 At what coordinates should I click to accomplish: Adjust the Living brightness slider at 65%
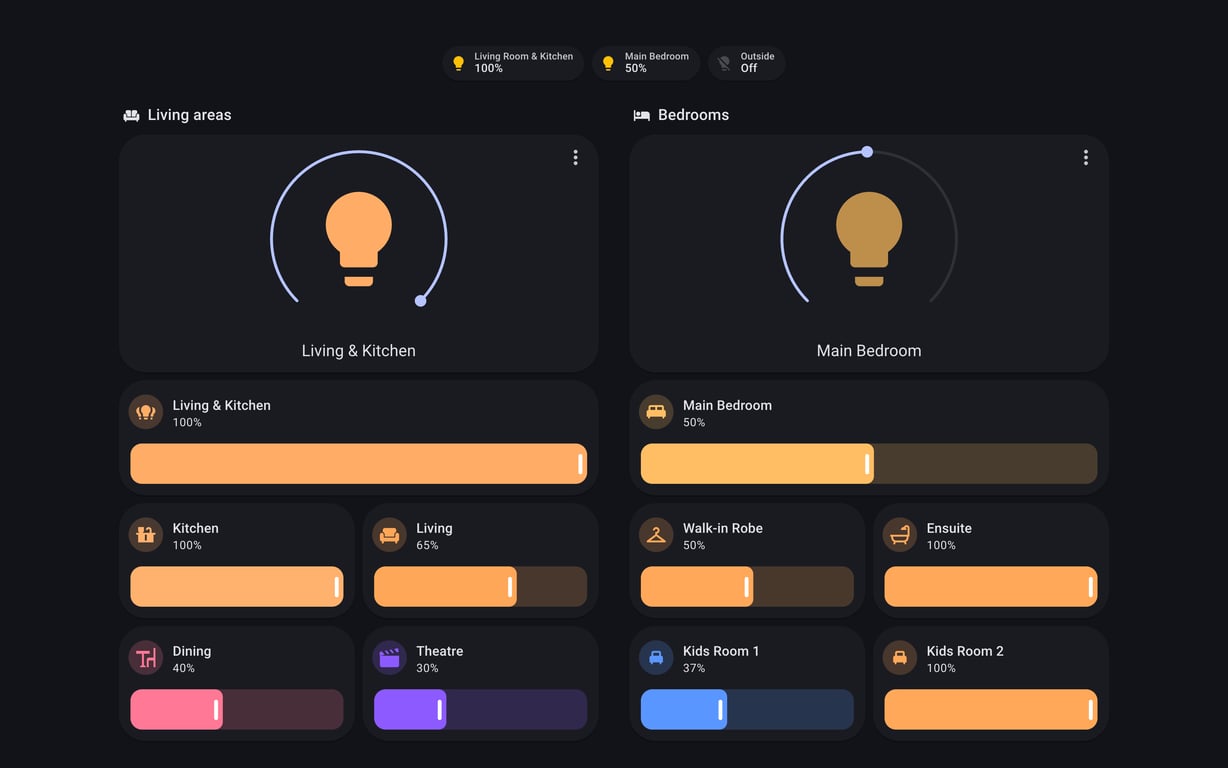[481, 587]
